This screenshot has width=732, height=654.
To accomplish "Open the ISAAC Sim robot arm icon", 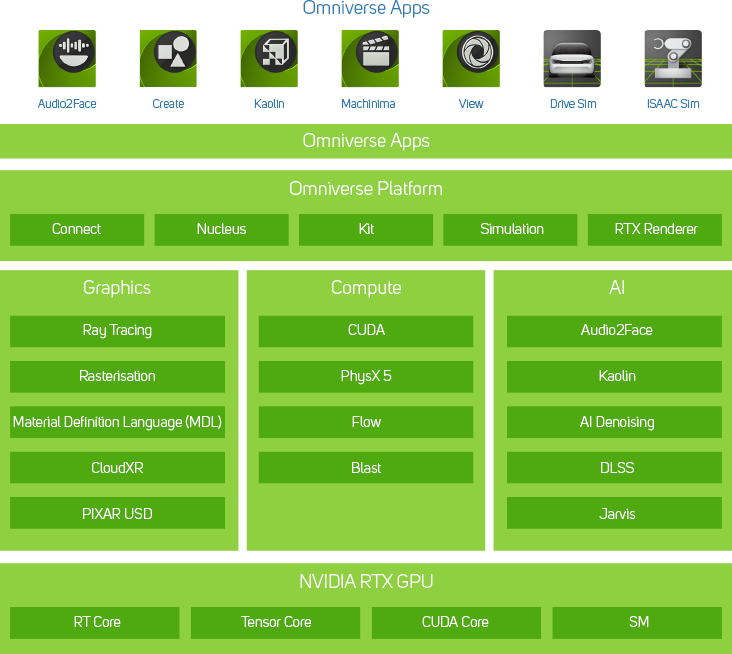I will pyautogui.click(x=673, y=58).
